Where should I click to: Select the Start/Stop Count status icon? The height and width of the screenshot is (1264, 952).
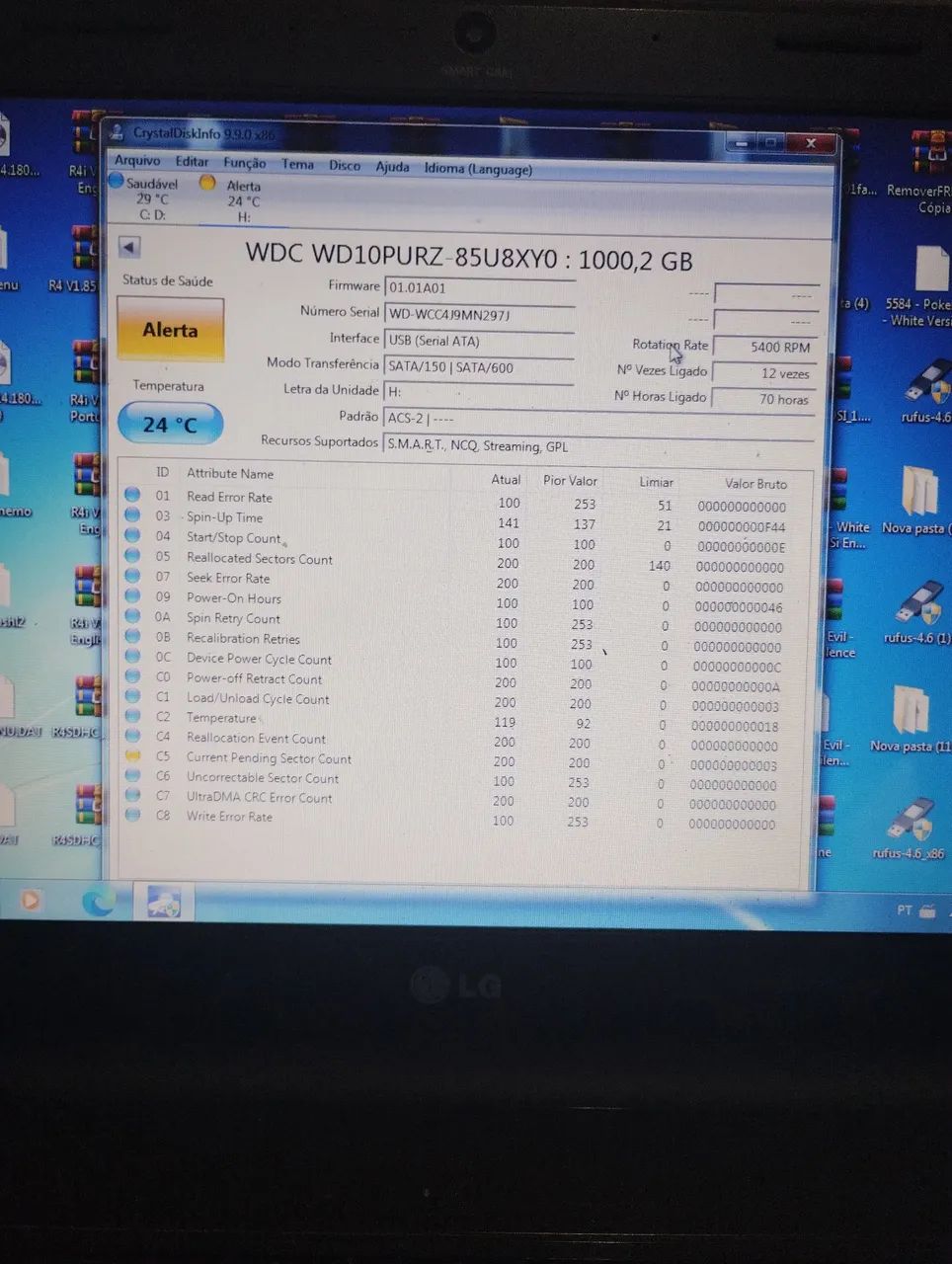(x=132, y=536)
